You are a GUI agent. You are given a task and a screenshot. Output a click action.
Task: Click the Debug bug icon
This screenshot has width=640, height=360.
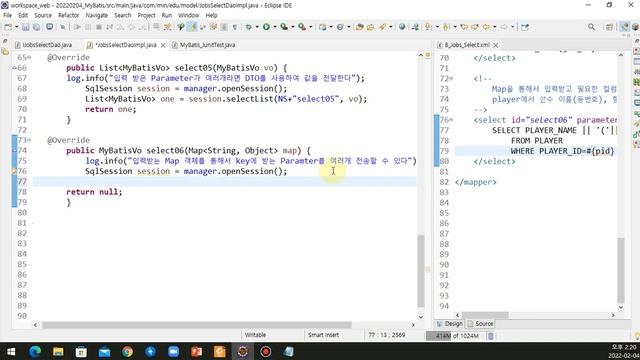pos(248,27)
